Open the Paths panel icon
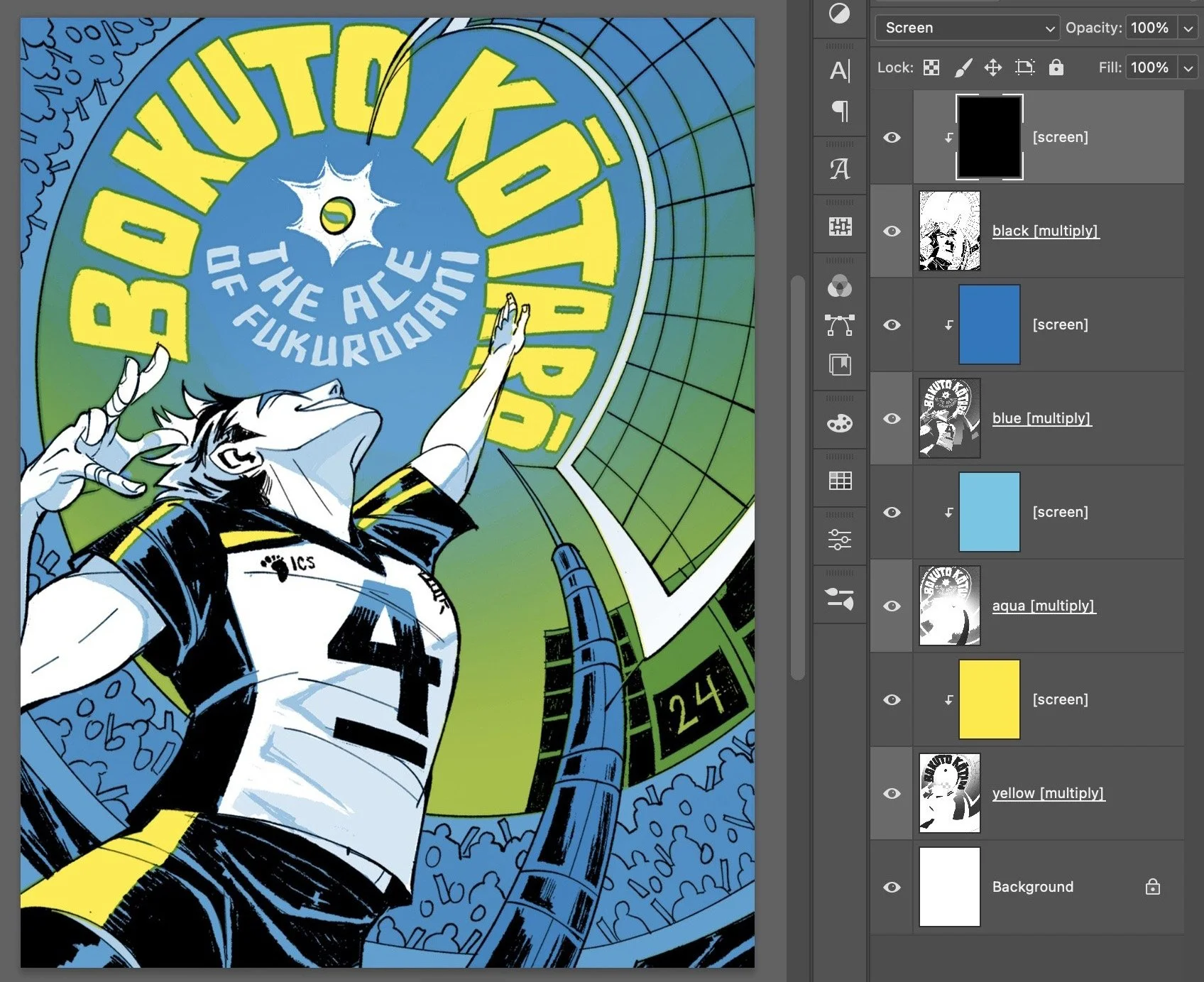Viewport: 1204px width, 982px height. 840,325
